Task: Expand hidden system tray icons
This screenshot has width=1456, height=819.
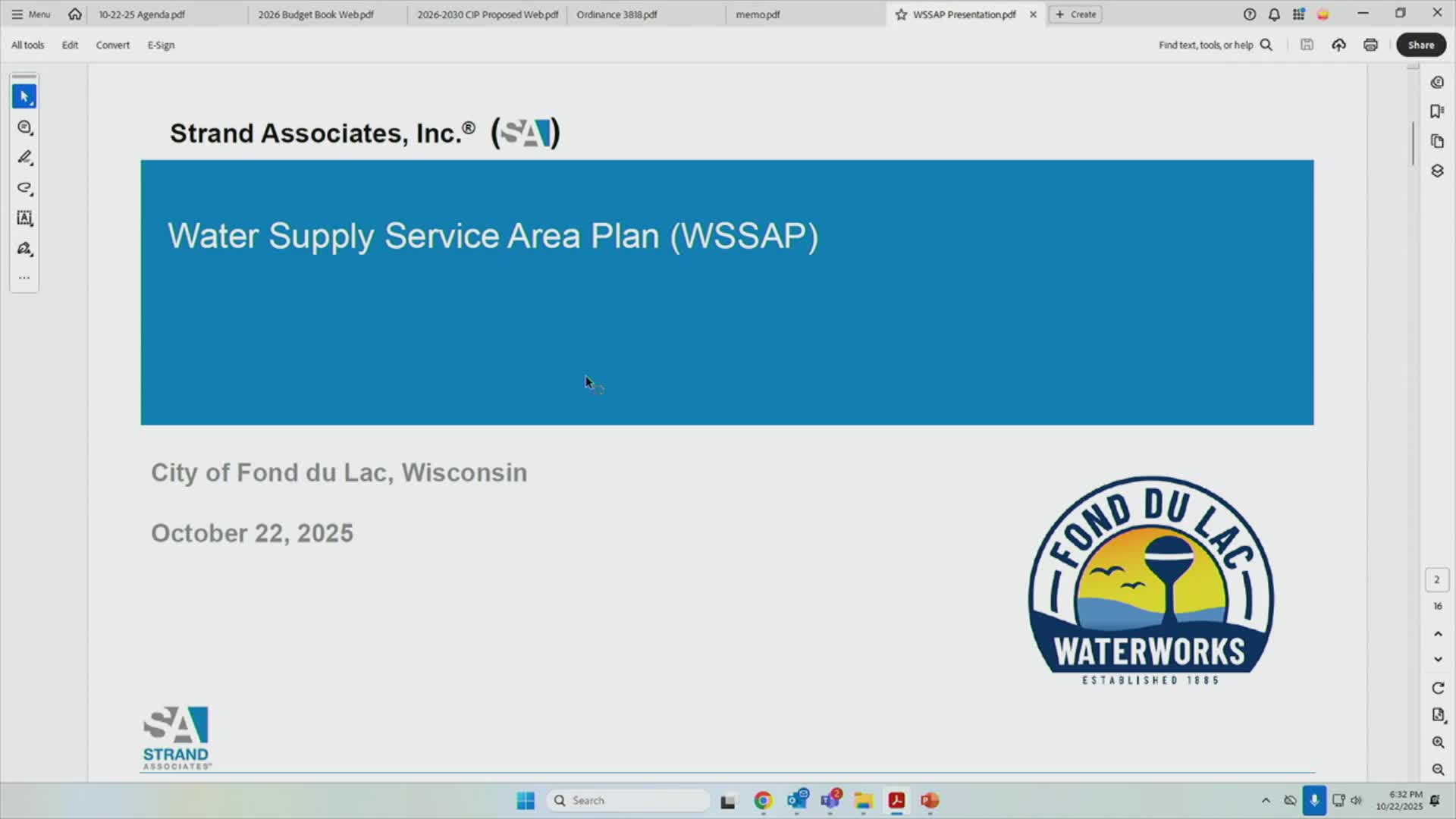Action: click(x=1265, y=800)
